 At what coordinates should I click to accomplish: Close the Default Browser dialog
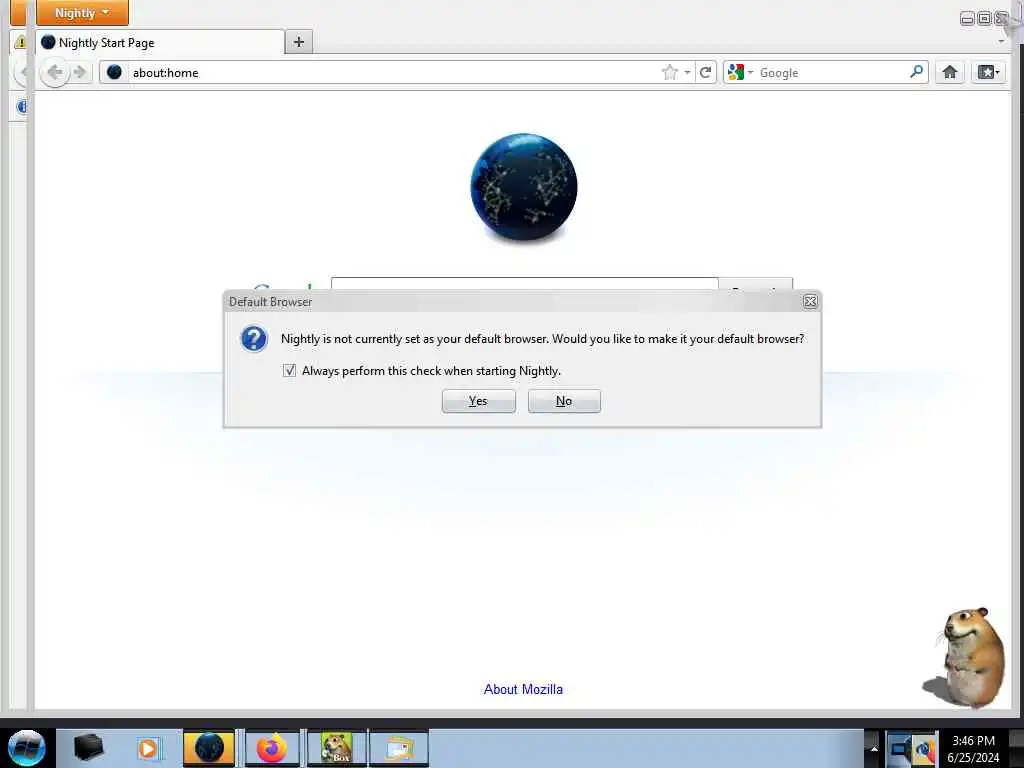click(x=810, y=301)
